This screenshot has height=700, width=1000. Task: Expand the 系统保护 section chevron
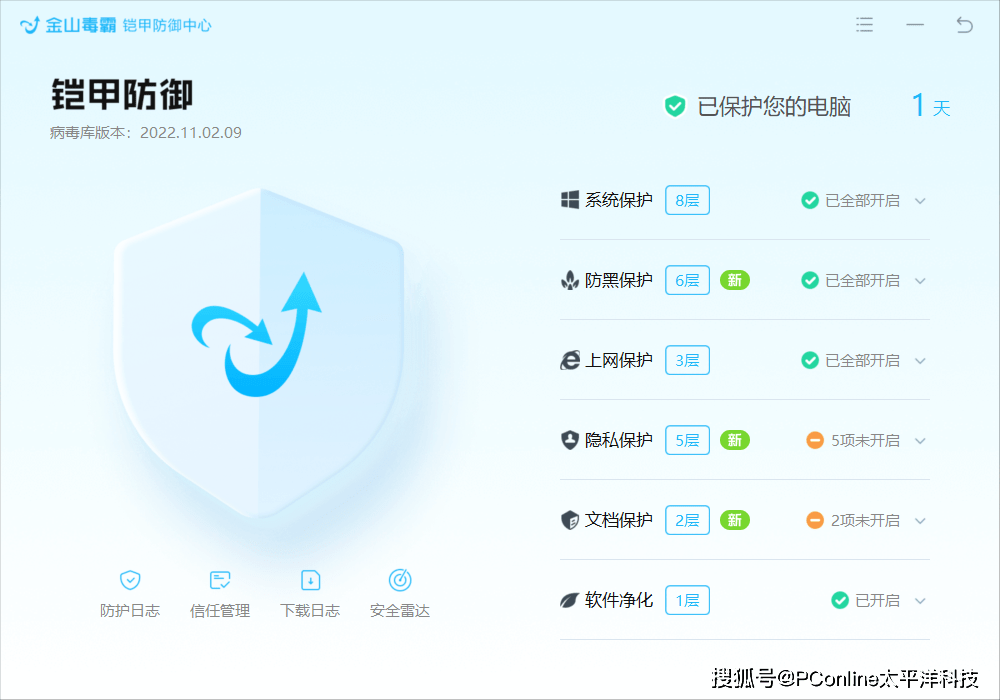coord(920,201)
